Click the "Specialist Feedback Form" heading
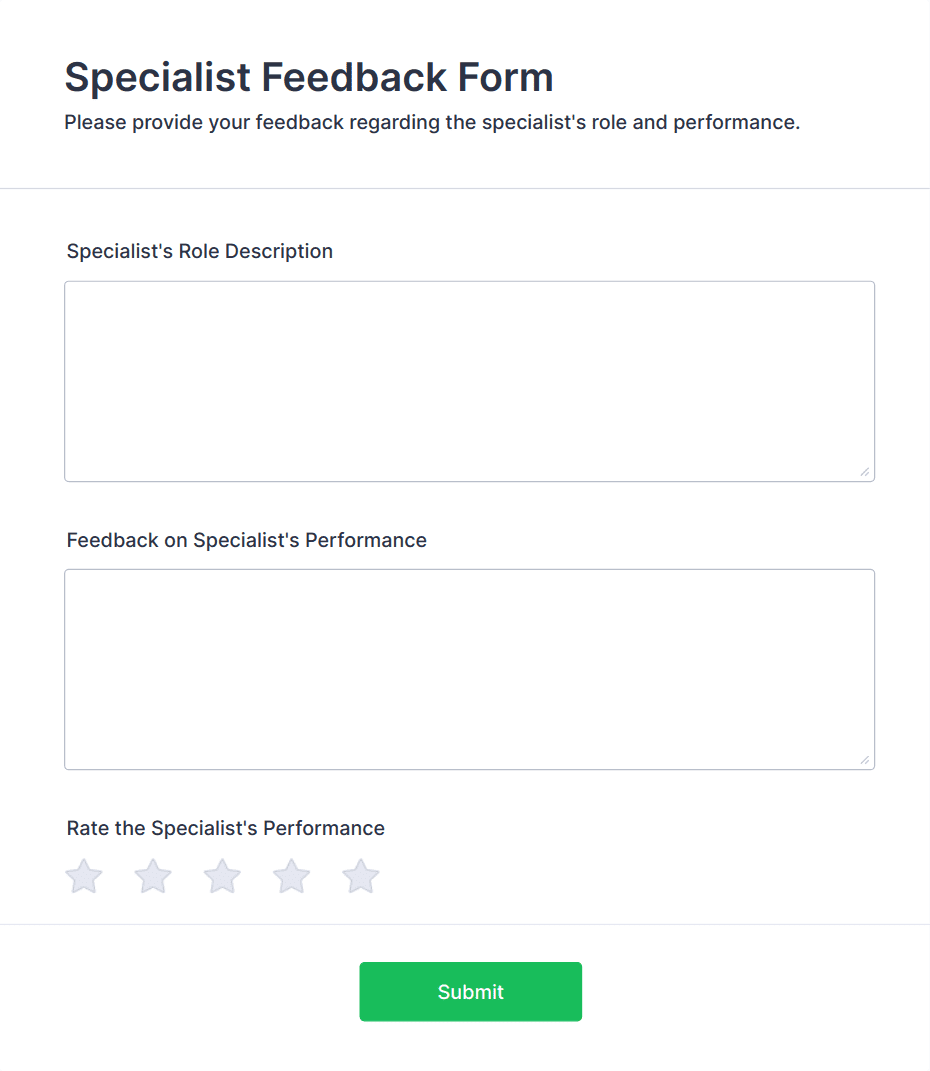930x1071 pixels. [x=309, y=77]
